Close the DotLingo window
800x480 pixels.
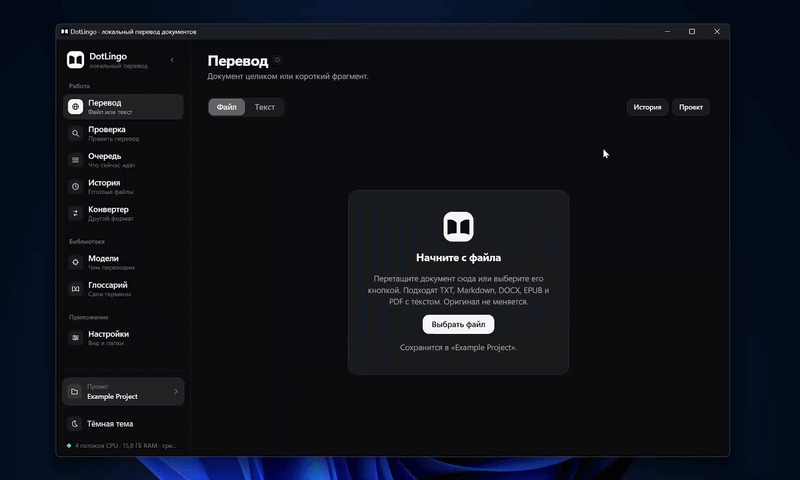(x=717, y=32)
